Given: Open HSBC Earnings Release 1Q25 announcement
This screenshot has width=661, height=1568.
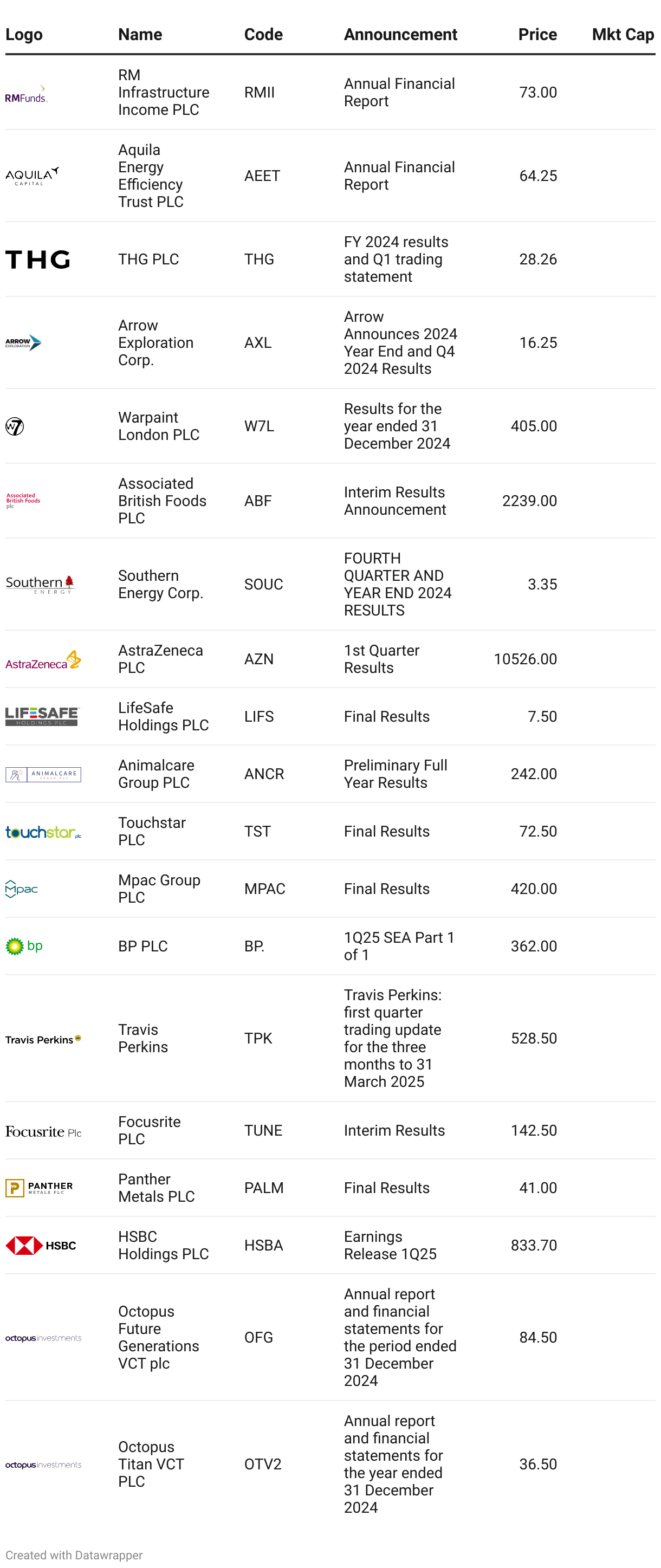Looking at the screenshot, I should 390,1246.
